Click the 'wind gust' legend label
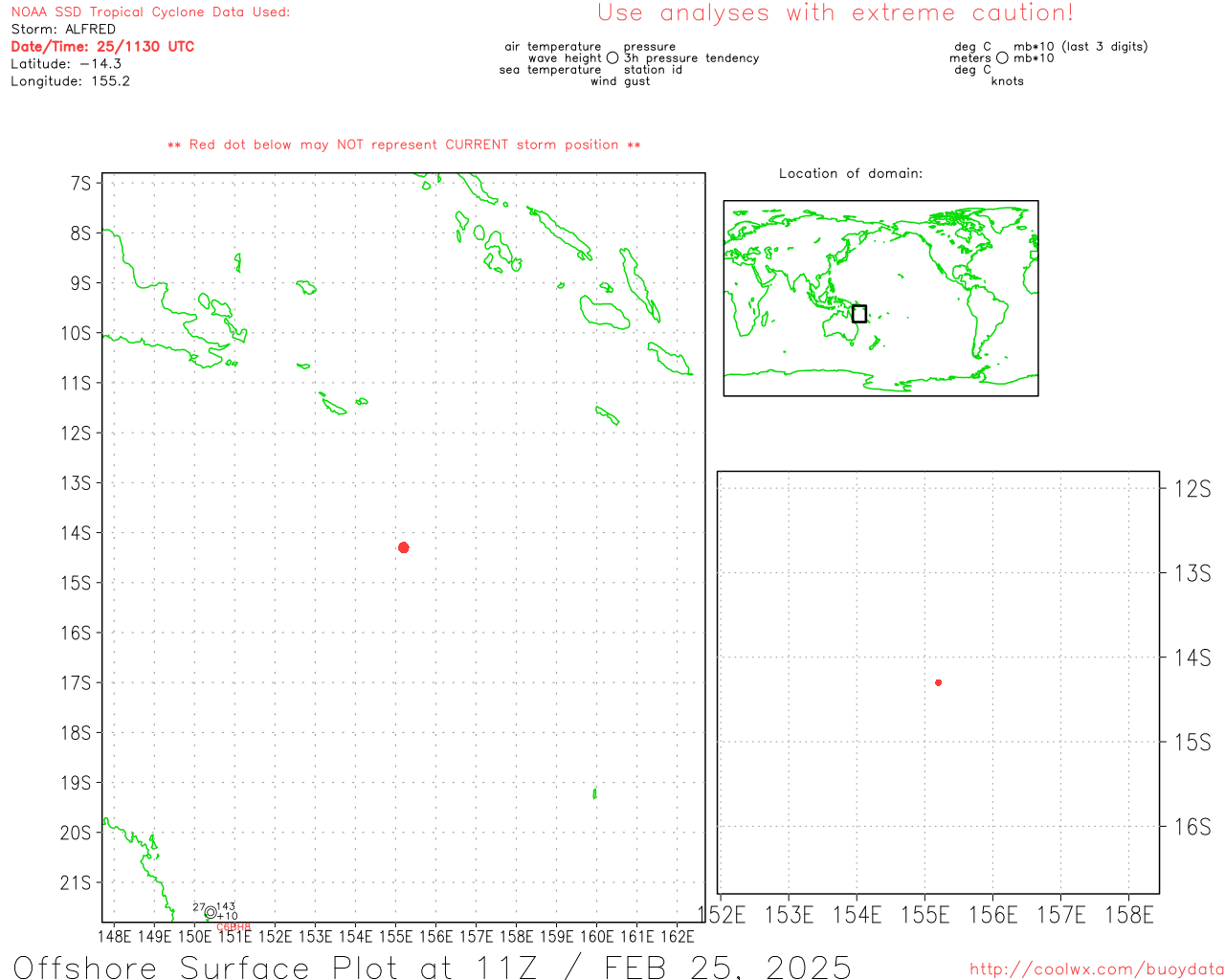 [x=620, y=81]
